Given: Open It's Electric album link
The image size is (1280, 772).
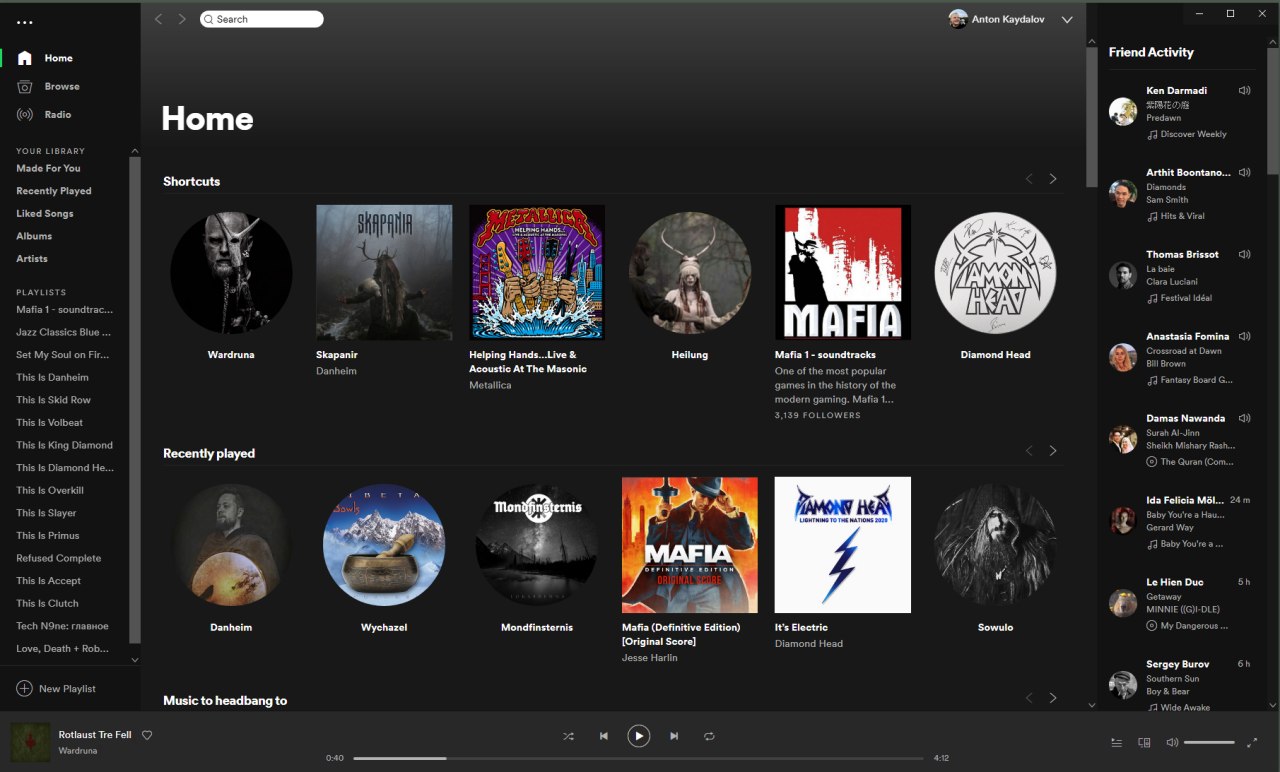Looking at the screenshot, I should [x=801, y=627].
